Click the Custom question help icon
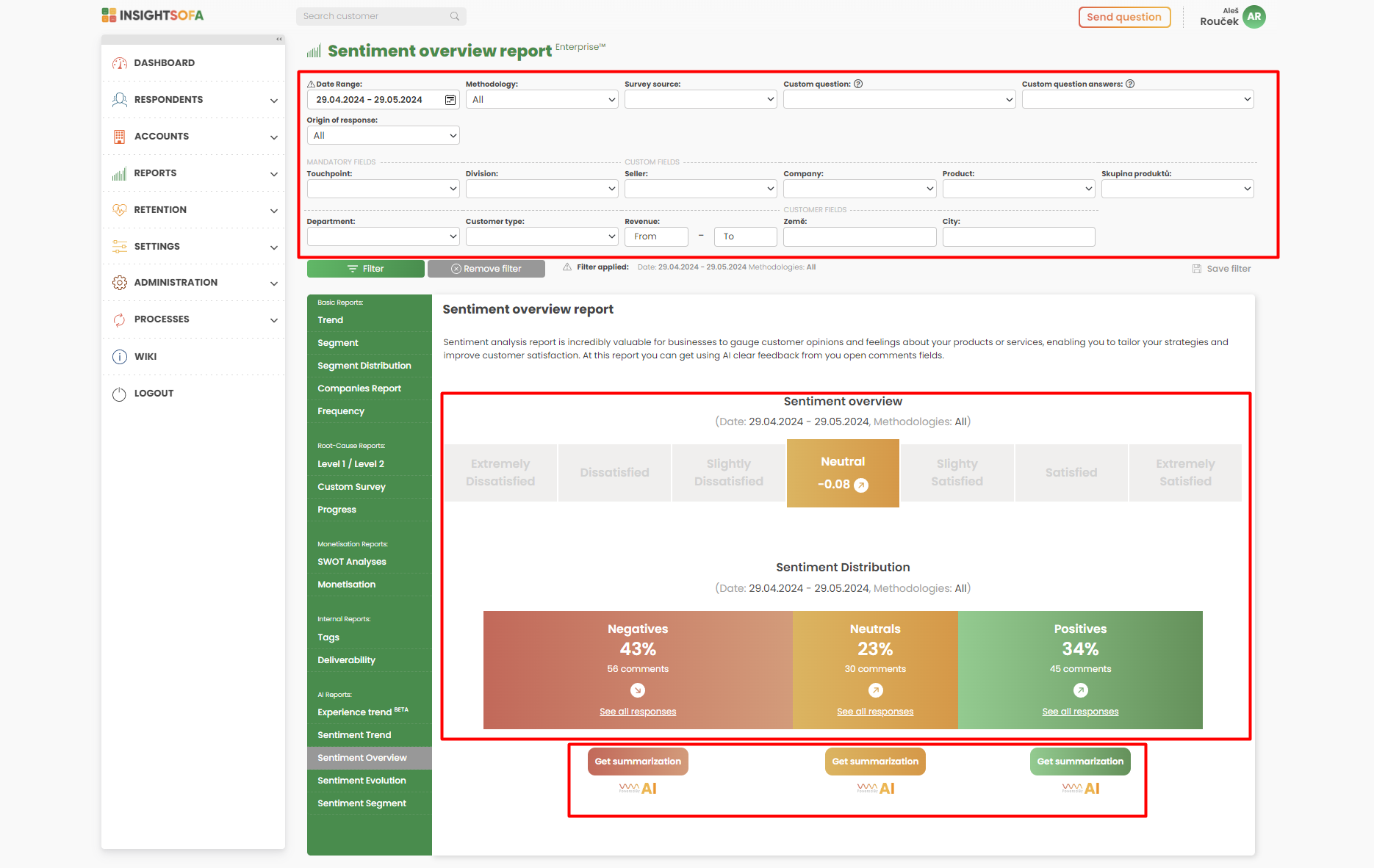 click(x=858, y=84)
